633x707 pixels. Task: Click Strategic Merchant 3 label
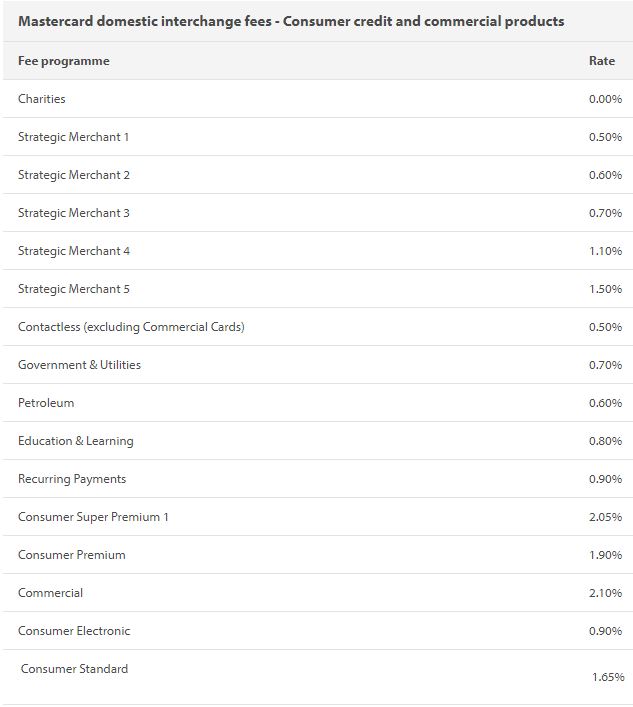click(x=74, y=213)
